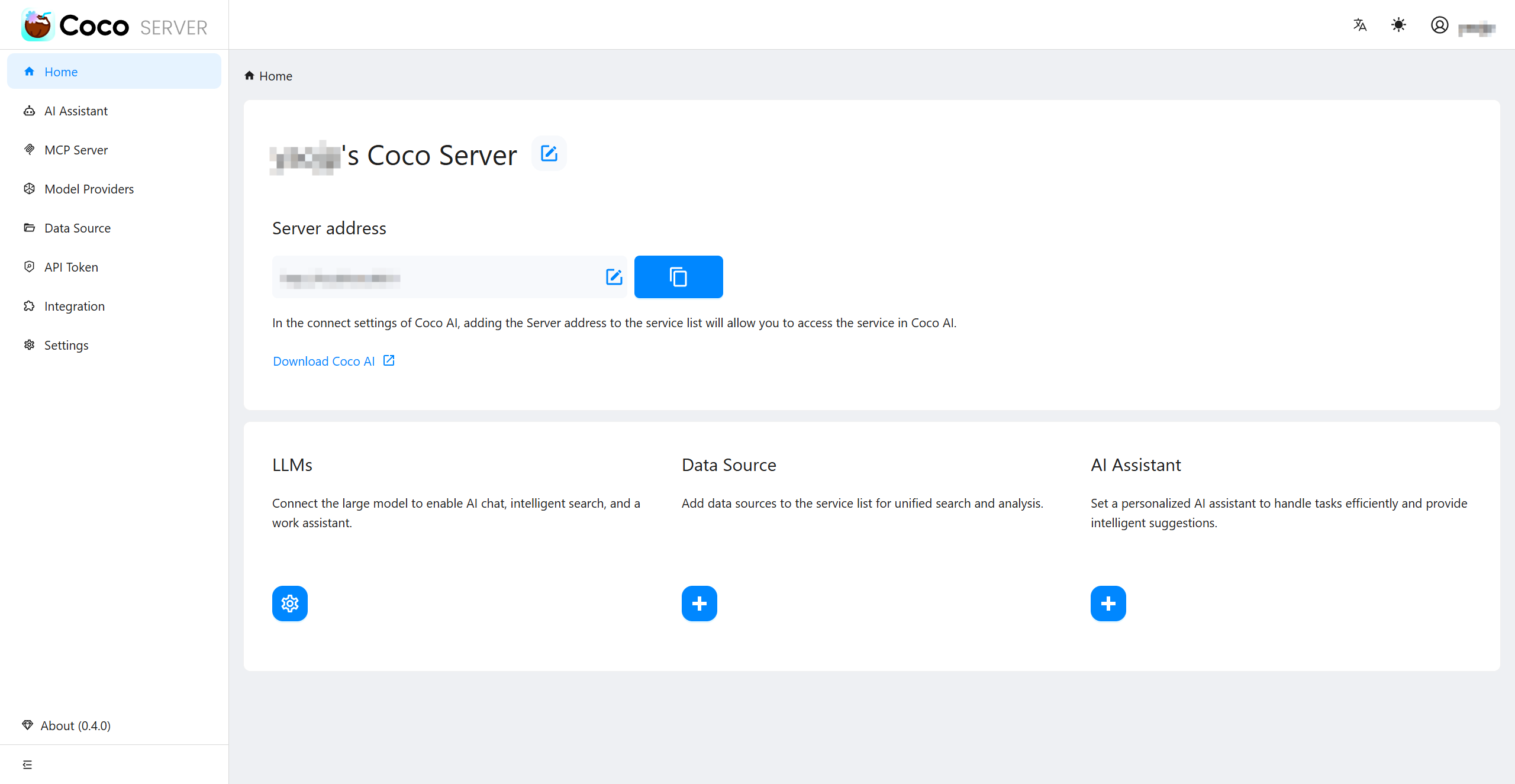Open About (0.4.0) information
Image resolution: width=1515 pixels, height=784 pixels.
point(67,725)
